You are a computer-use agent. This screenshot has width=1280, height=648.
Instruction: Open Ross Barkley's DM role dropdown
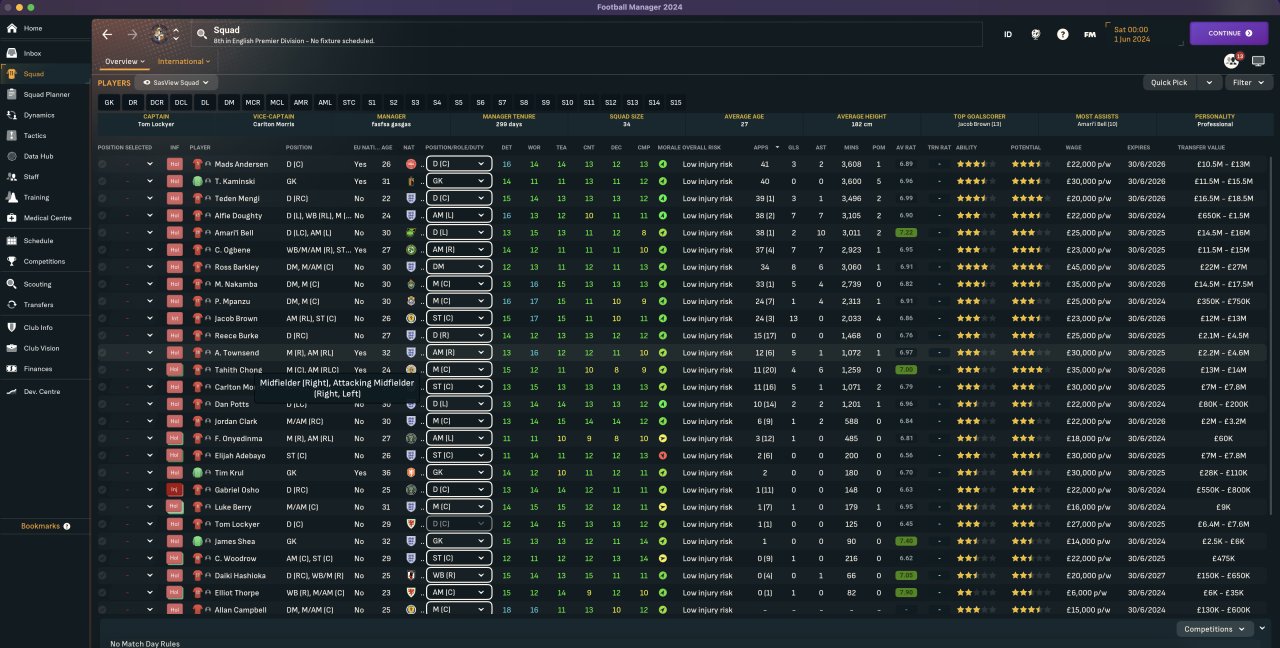click(x=459, y=267)
